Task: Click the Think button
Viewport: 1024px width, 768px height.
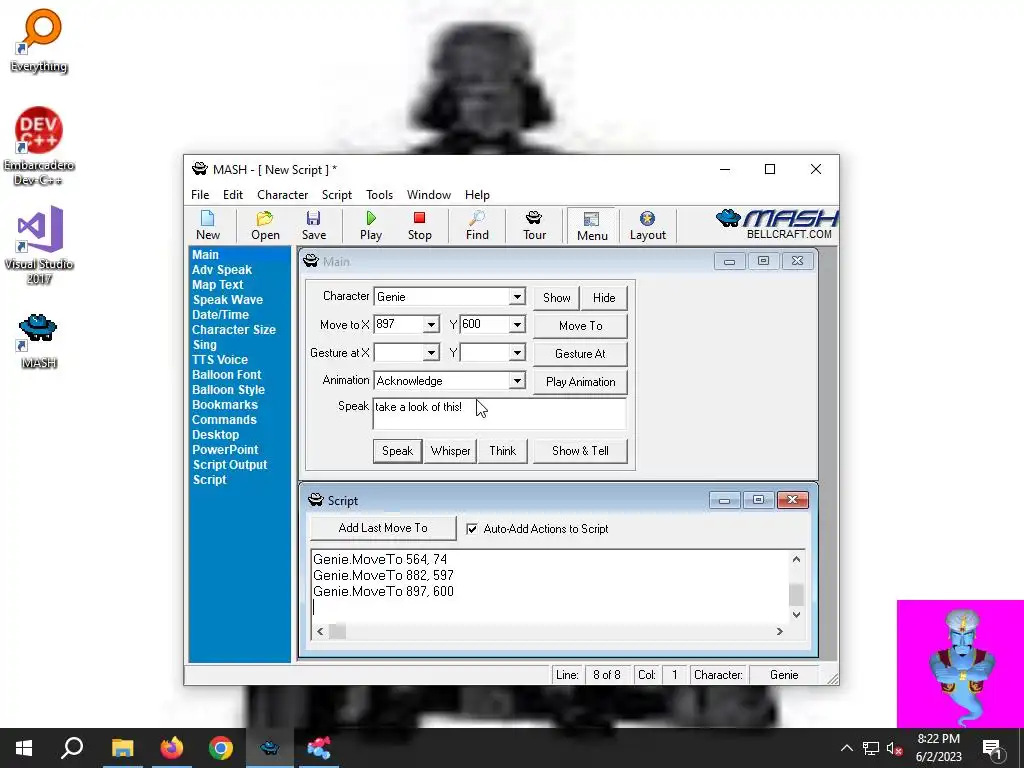Action: tap(503, 451)
